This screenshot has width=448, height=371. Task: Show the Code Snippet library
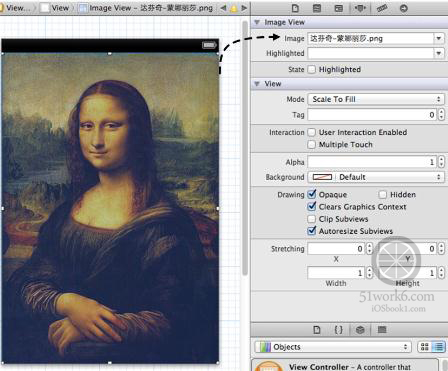[x=338, y=330]
